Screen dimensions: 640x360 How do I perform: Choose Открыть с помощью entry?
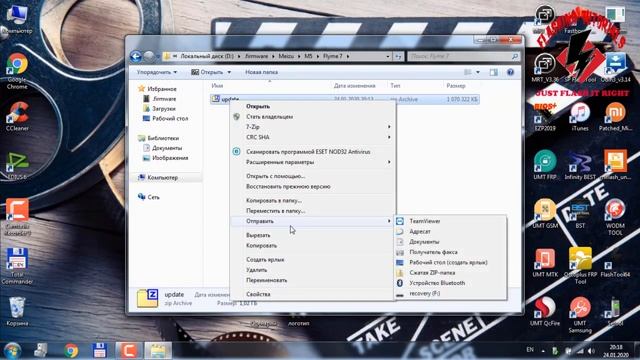(312, 176)
